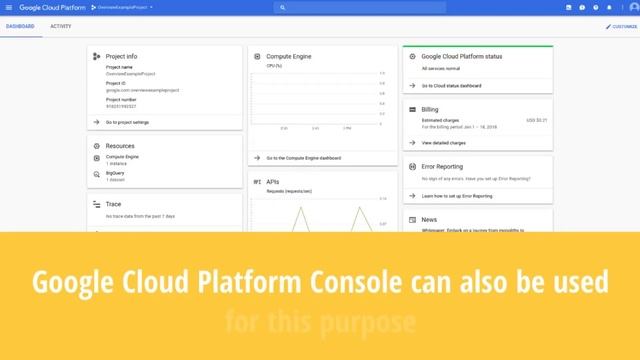
Task: Switch to the Dashboard tab
Action: [20, 27]
